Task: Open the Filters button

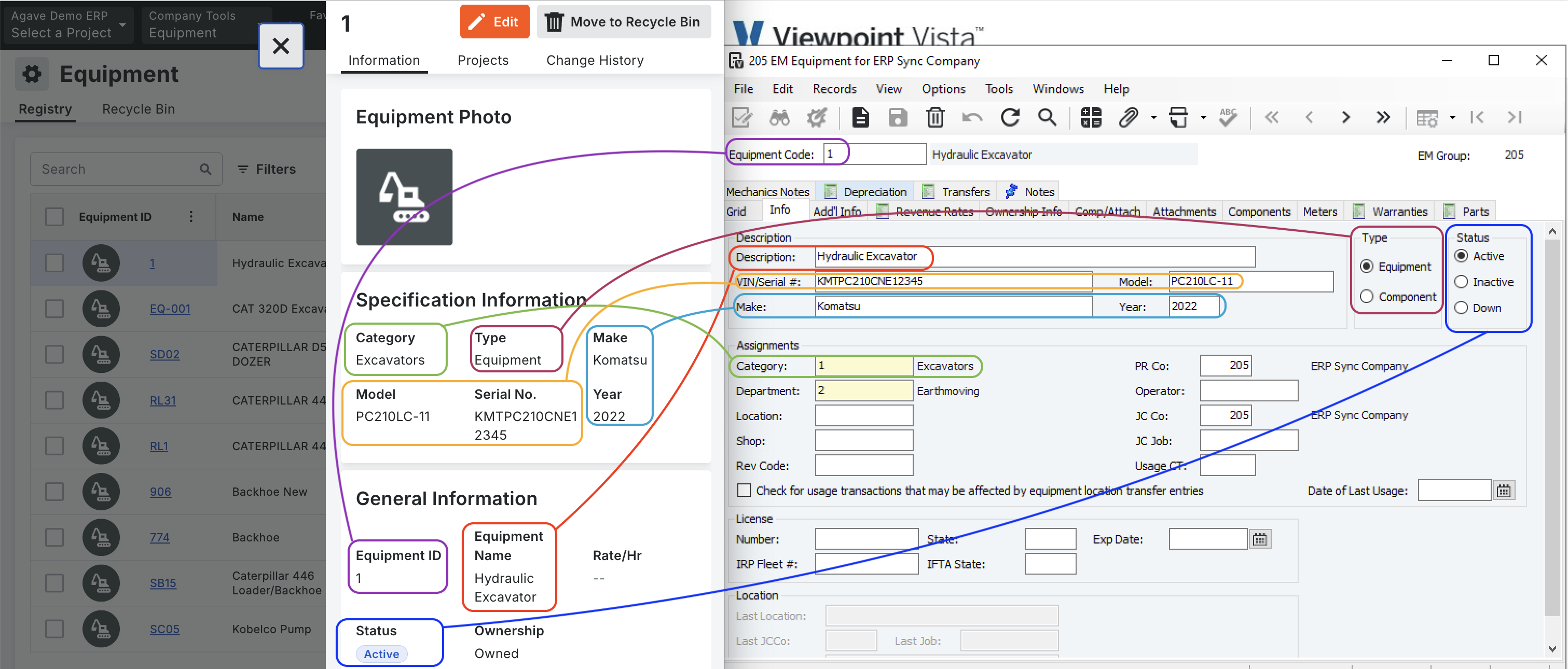Action: (267, 169)
